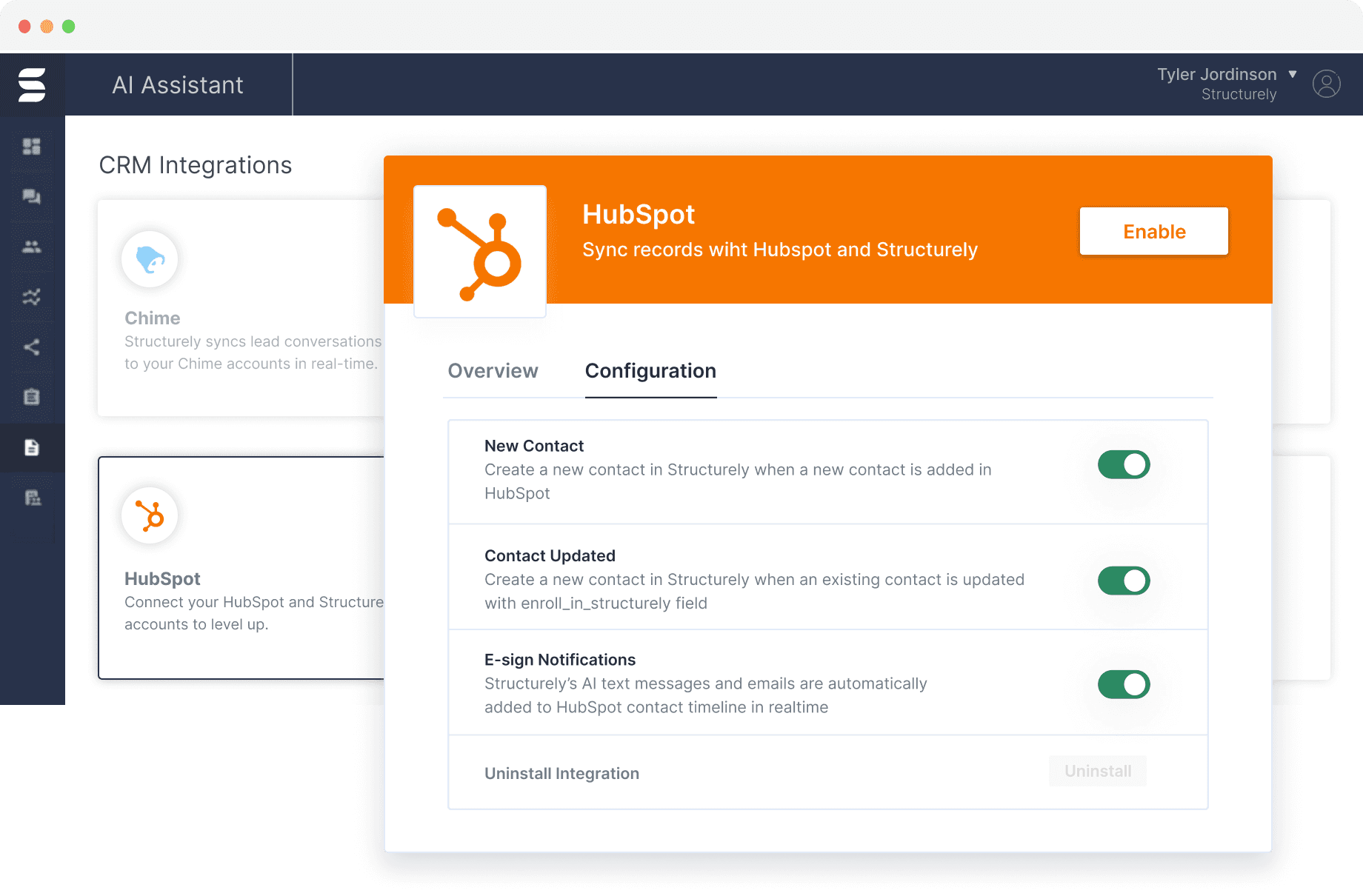This screenshot has width=1363, height=896.
Task: Open the clipboard icon in the sidebar
Action: [32, 398]
